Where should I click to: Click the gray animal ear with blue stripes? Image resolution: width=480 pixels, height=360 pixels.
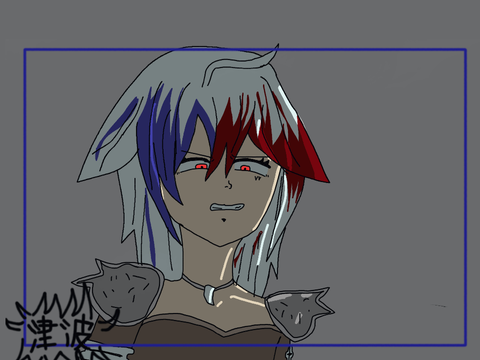(110, 140)
